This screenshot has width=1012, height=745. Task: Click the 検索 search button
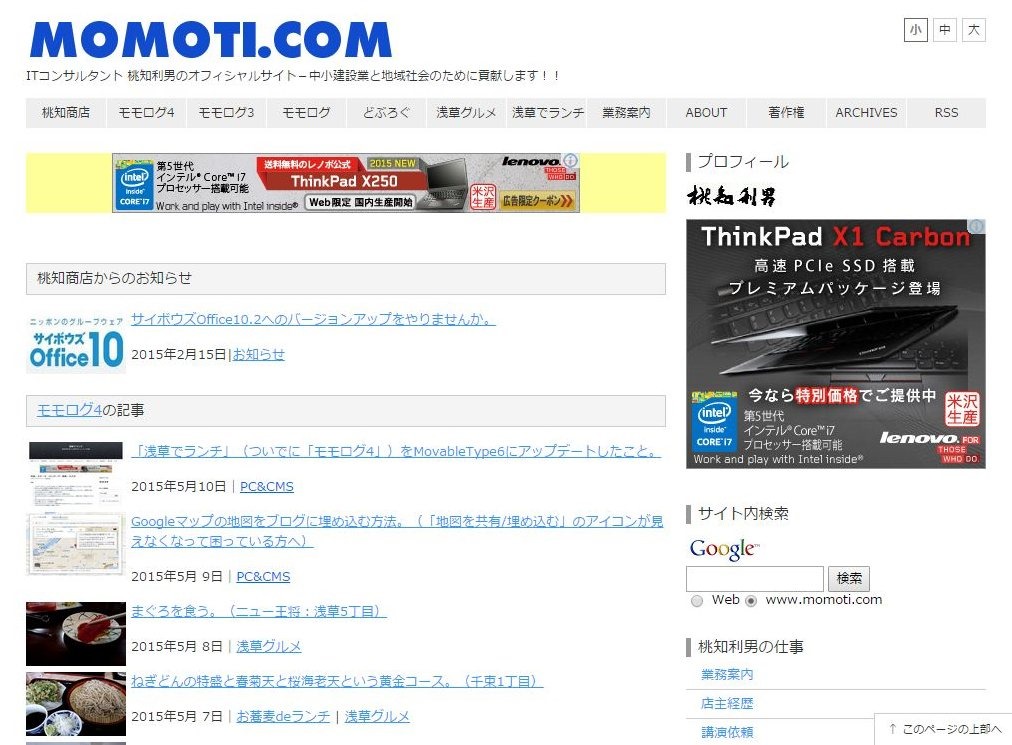pyautogui.click(x=849, y=578)
